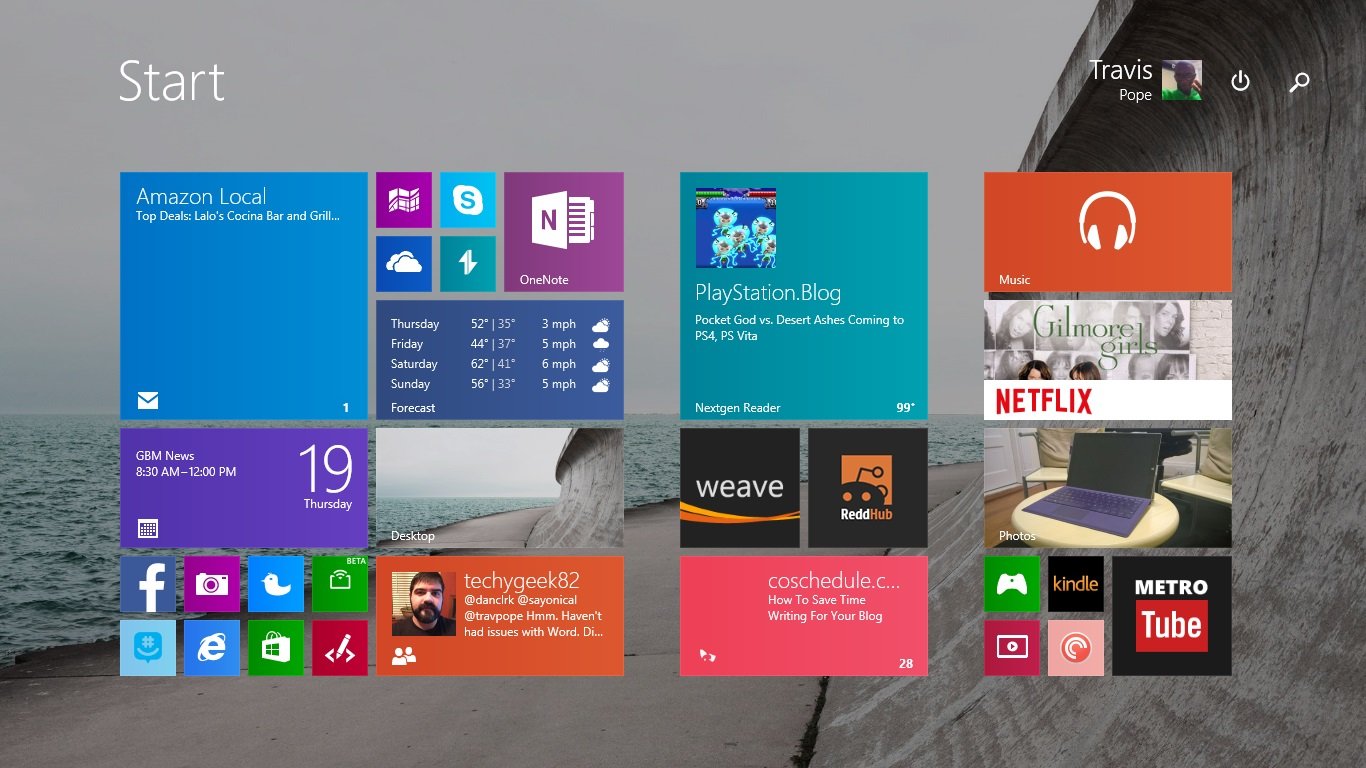Launch Skype from its tile
This screenshot has width=1366, height=768.
[468, 200]
